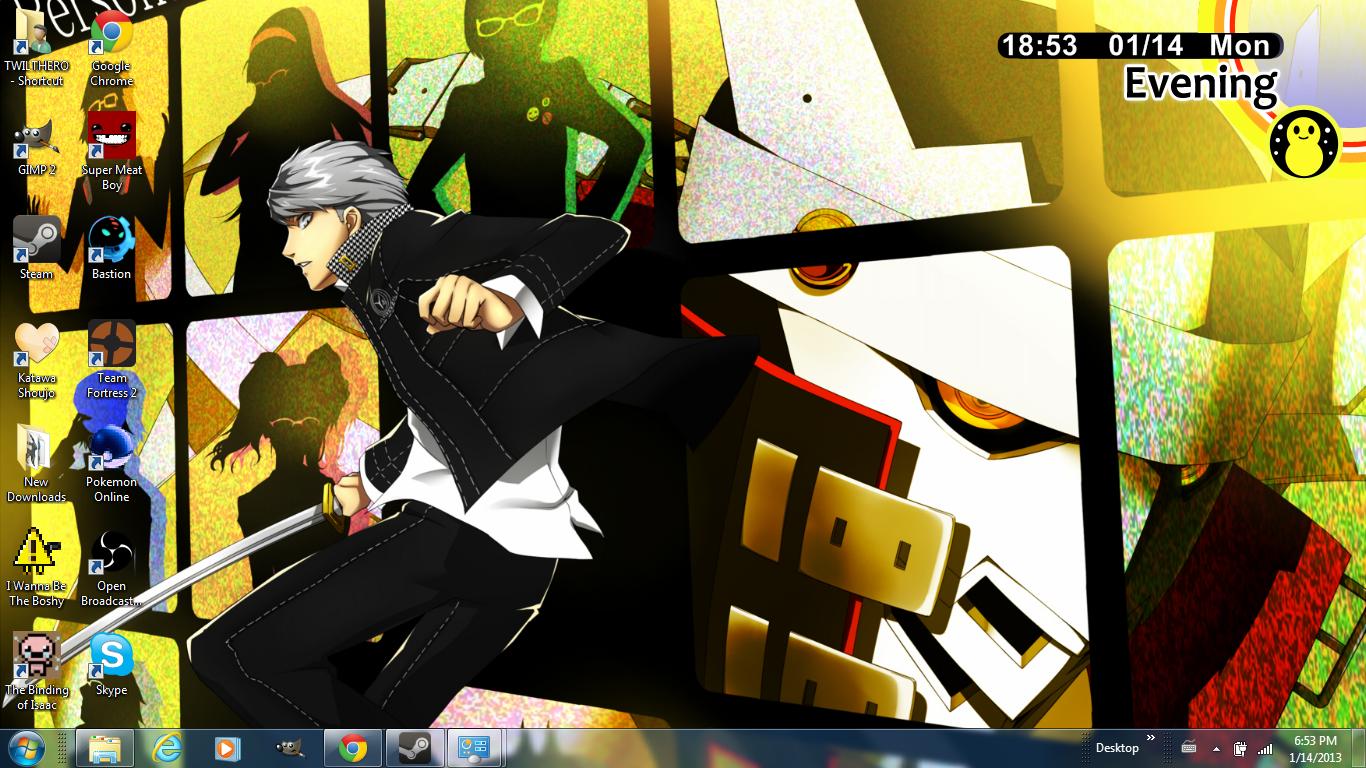Click the power plug battery icon
The width and height of the screenshot is (1366, 768).
click(x=1241, y=748)
